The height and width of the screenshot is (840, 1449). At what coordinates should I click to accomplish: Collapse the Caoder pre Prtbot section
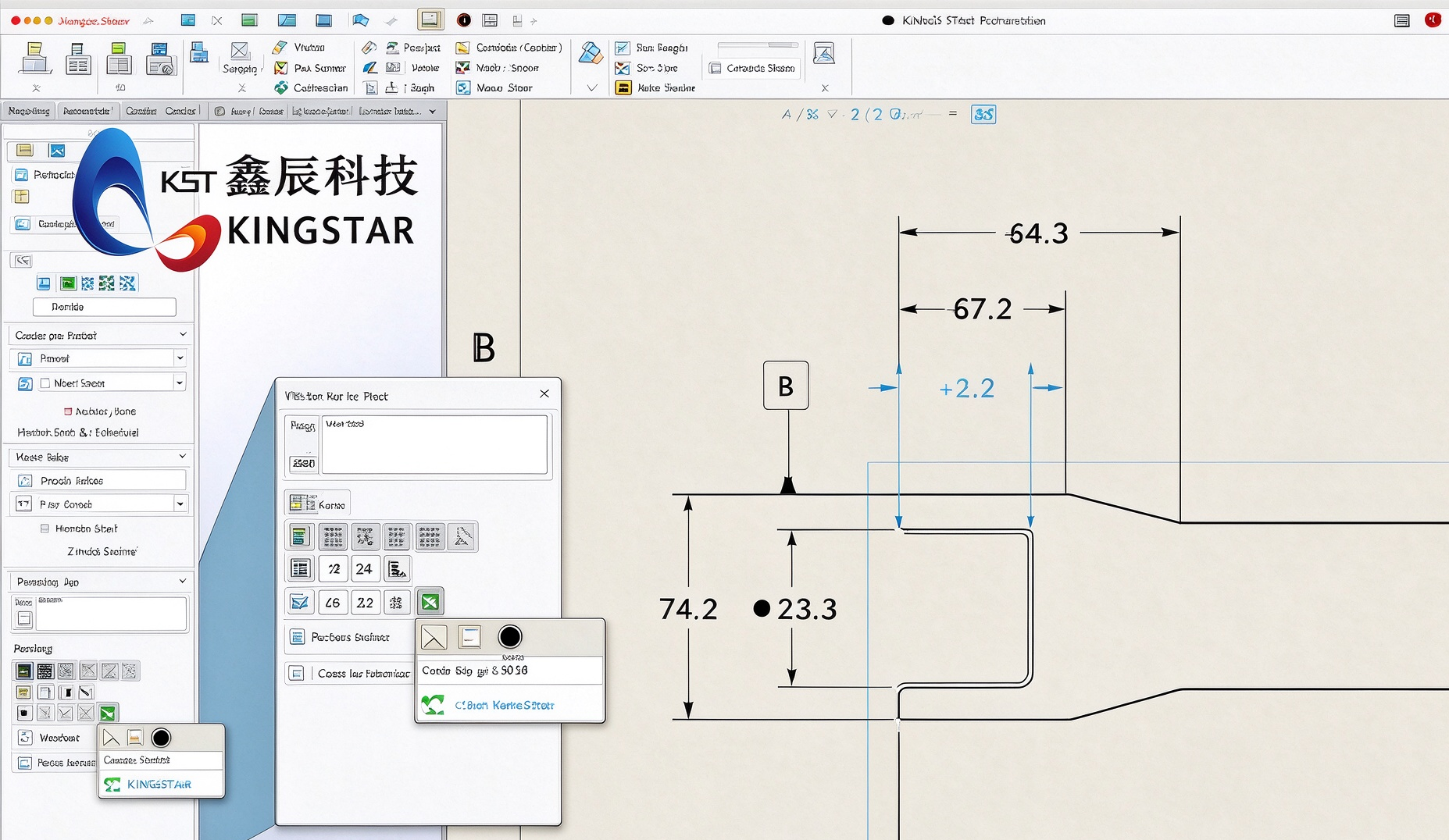click(183, 335)
